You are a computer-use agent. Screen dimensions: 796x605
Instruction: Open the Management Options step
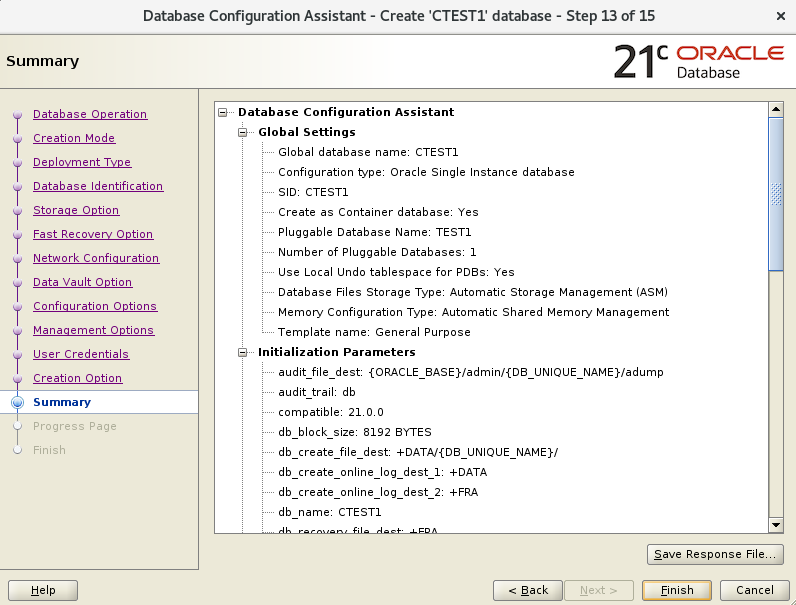click(93, 330)
